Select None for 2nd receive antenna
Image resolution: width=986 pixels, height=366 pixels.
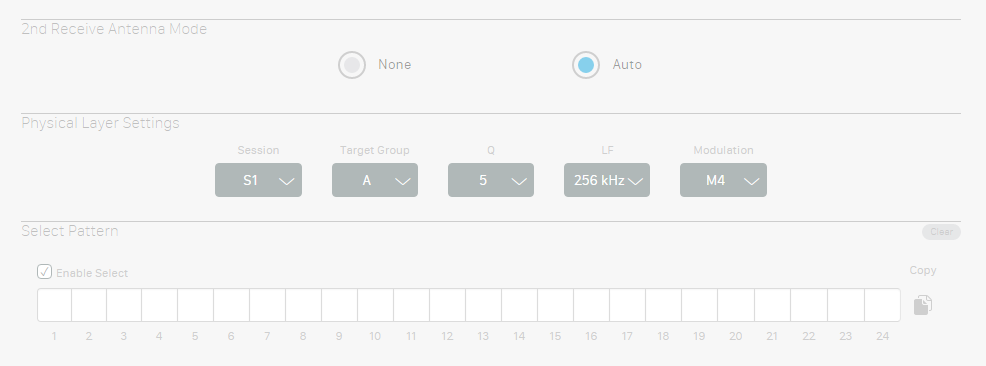(352, 65)
